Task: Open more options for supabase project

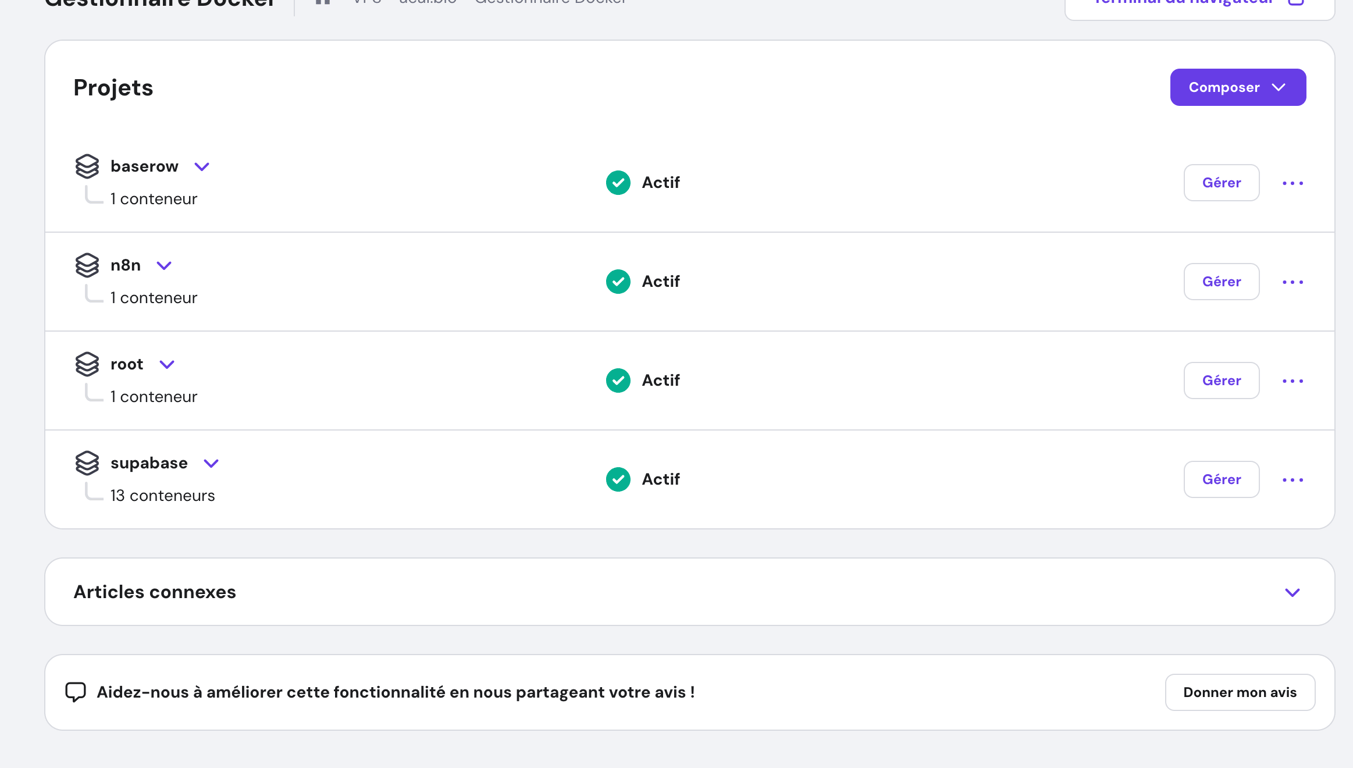Action: tap(1292, 480)
